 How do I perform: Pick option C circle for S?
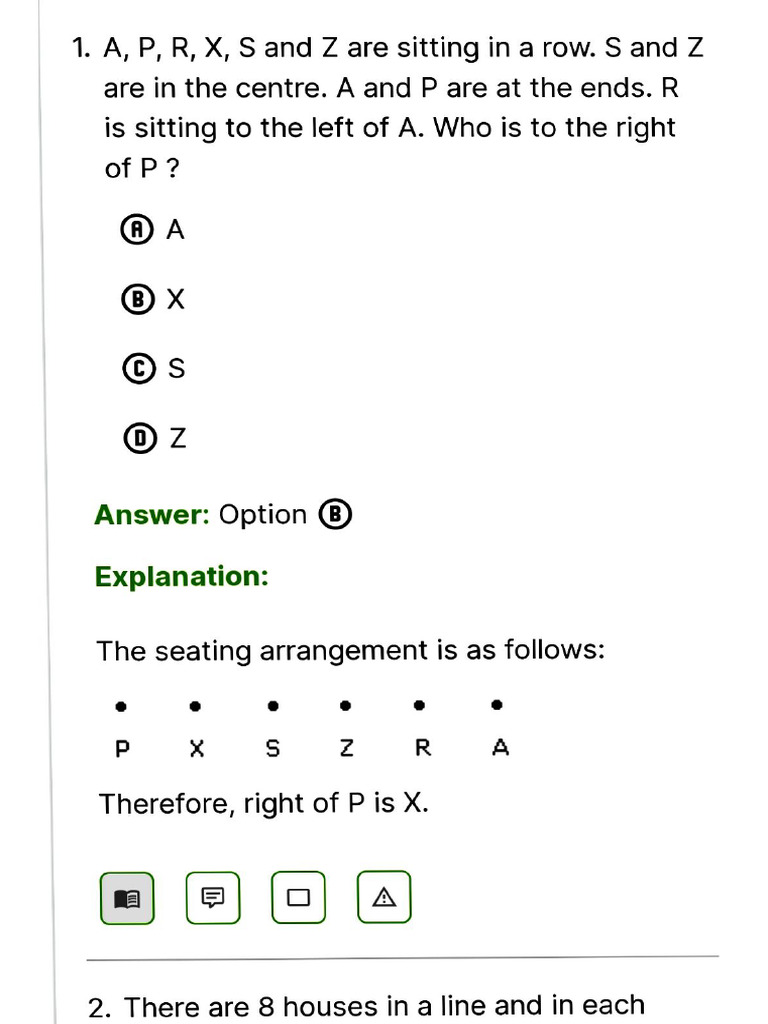[x=135, y=369]
